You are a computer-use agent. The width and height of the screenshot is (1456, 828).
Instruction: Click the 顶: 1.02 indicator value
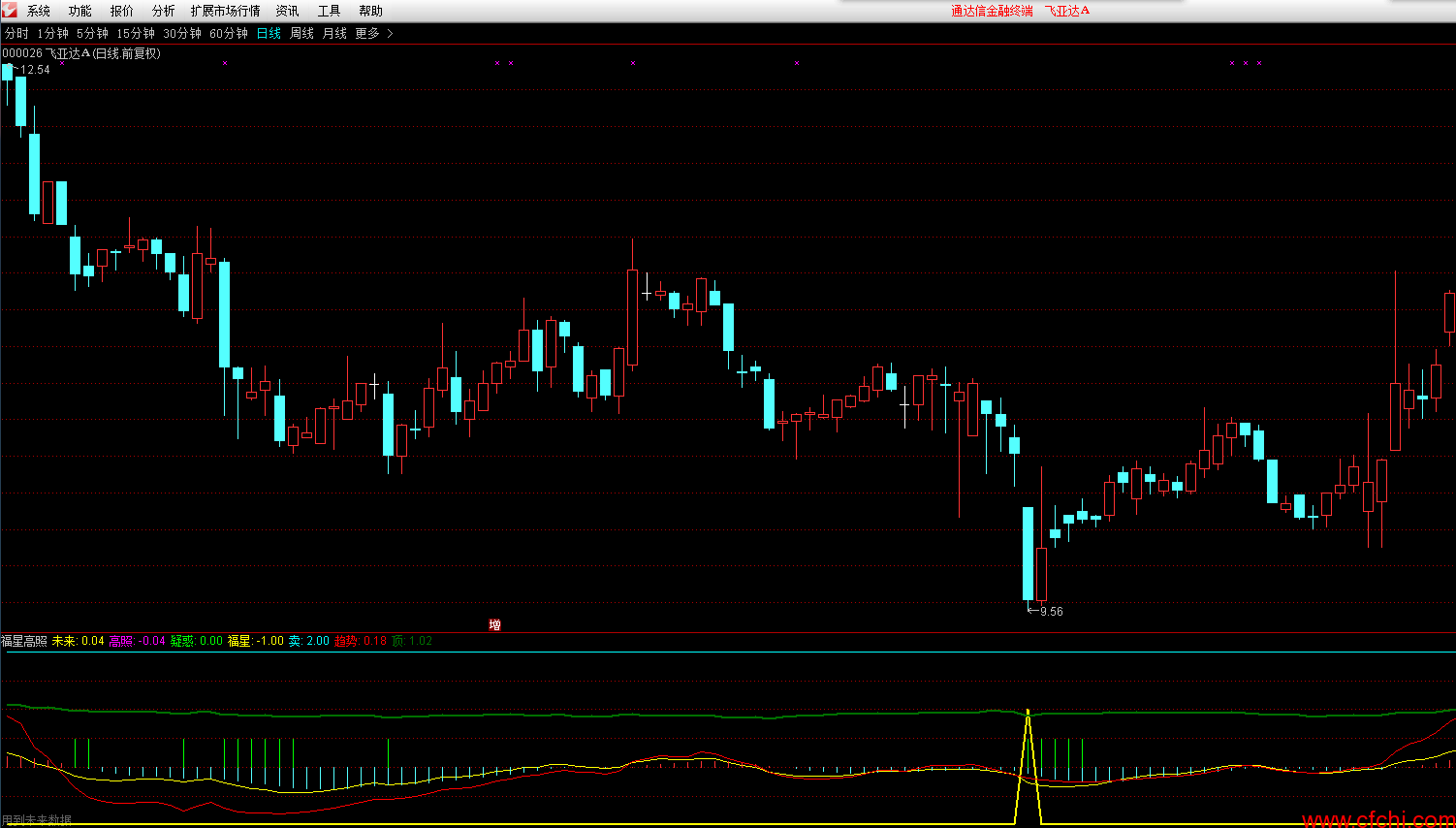click(x=412, y=641)
